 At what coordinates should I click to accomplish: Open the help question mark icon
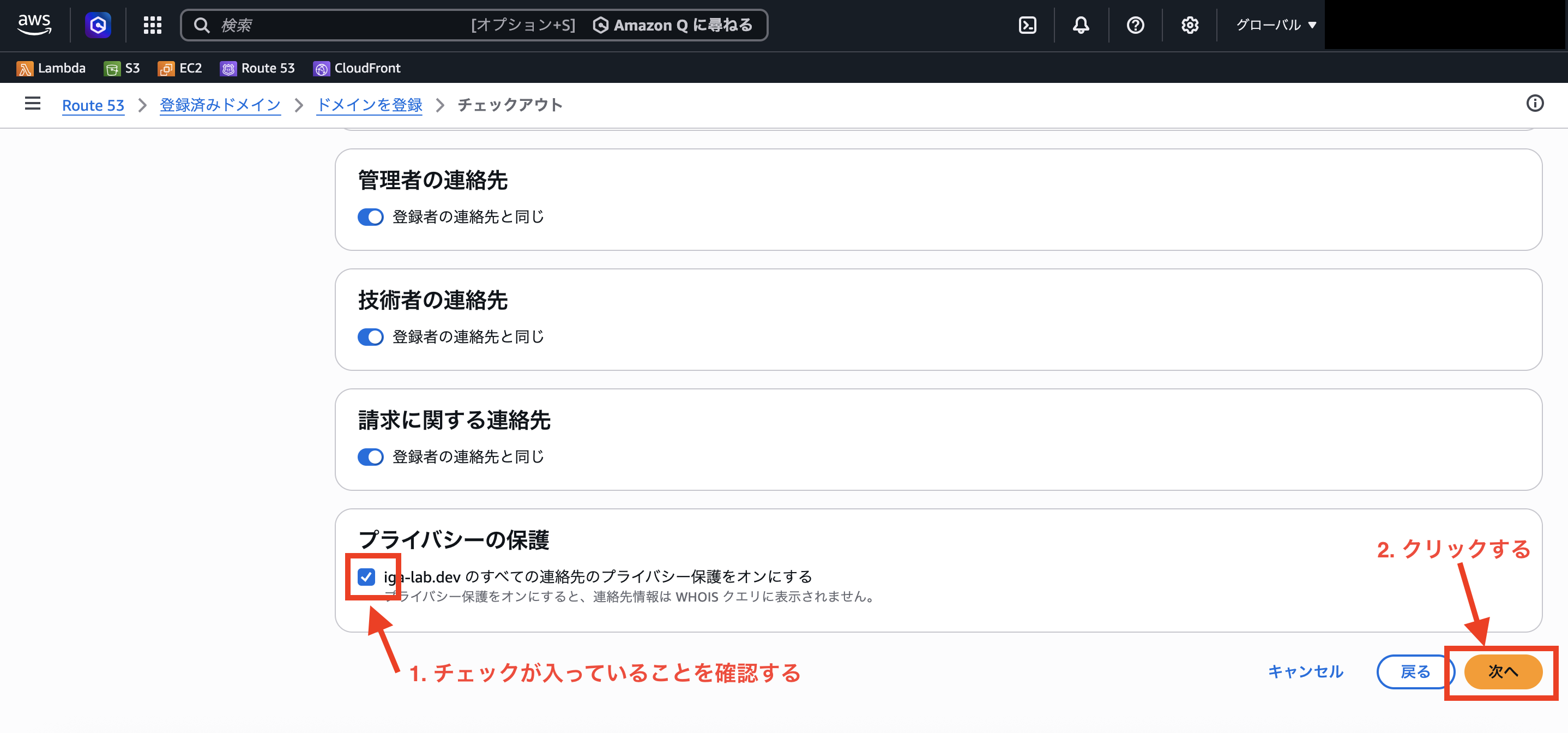[1135, 25]
